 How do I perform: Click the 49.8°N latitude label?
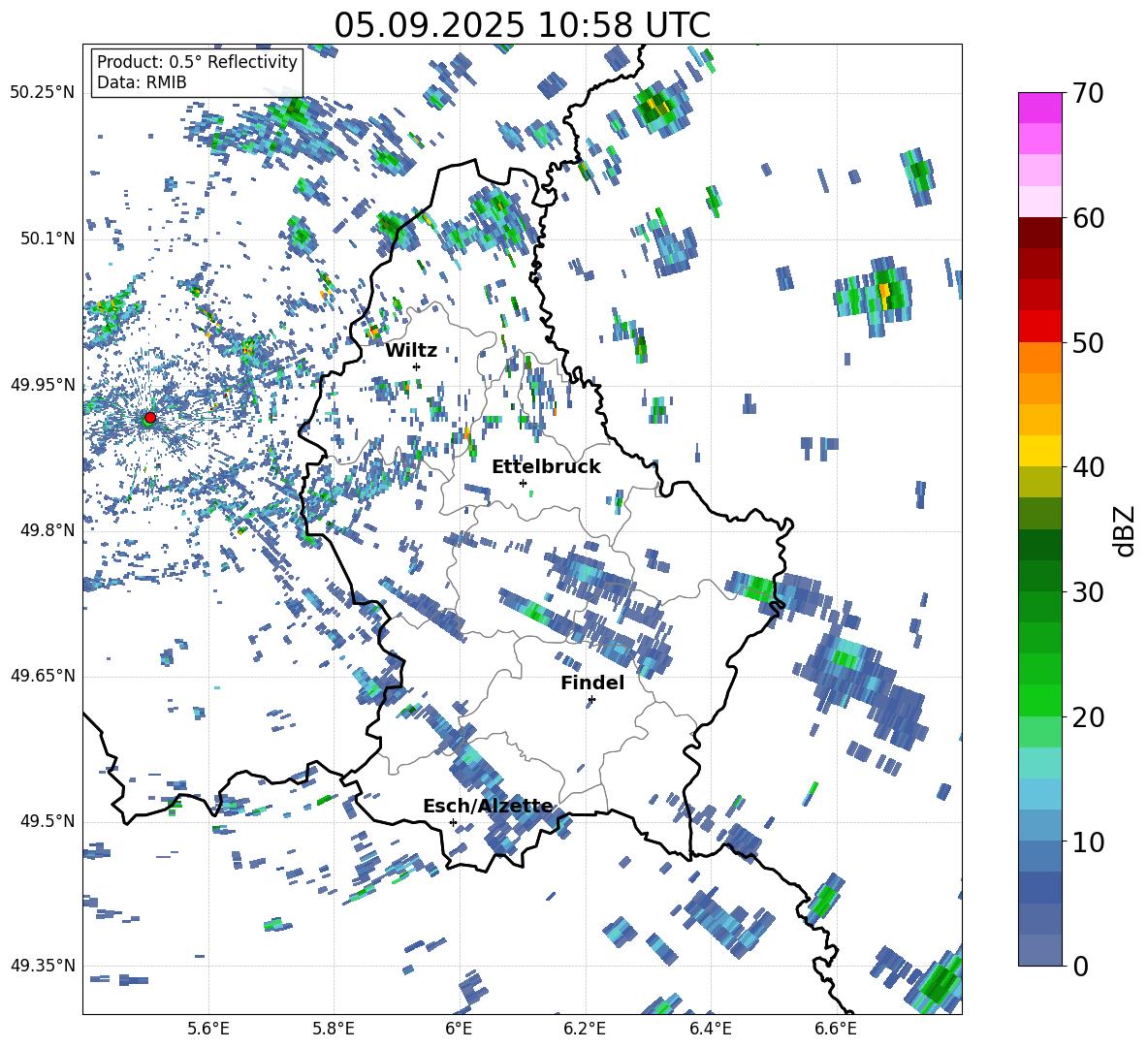(x=47, y=530)
